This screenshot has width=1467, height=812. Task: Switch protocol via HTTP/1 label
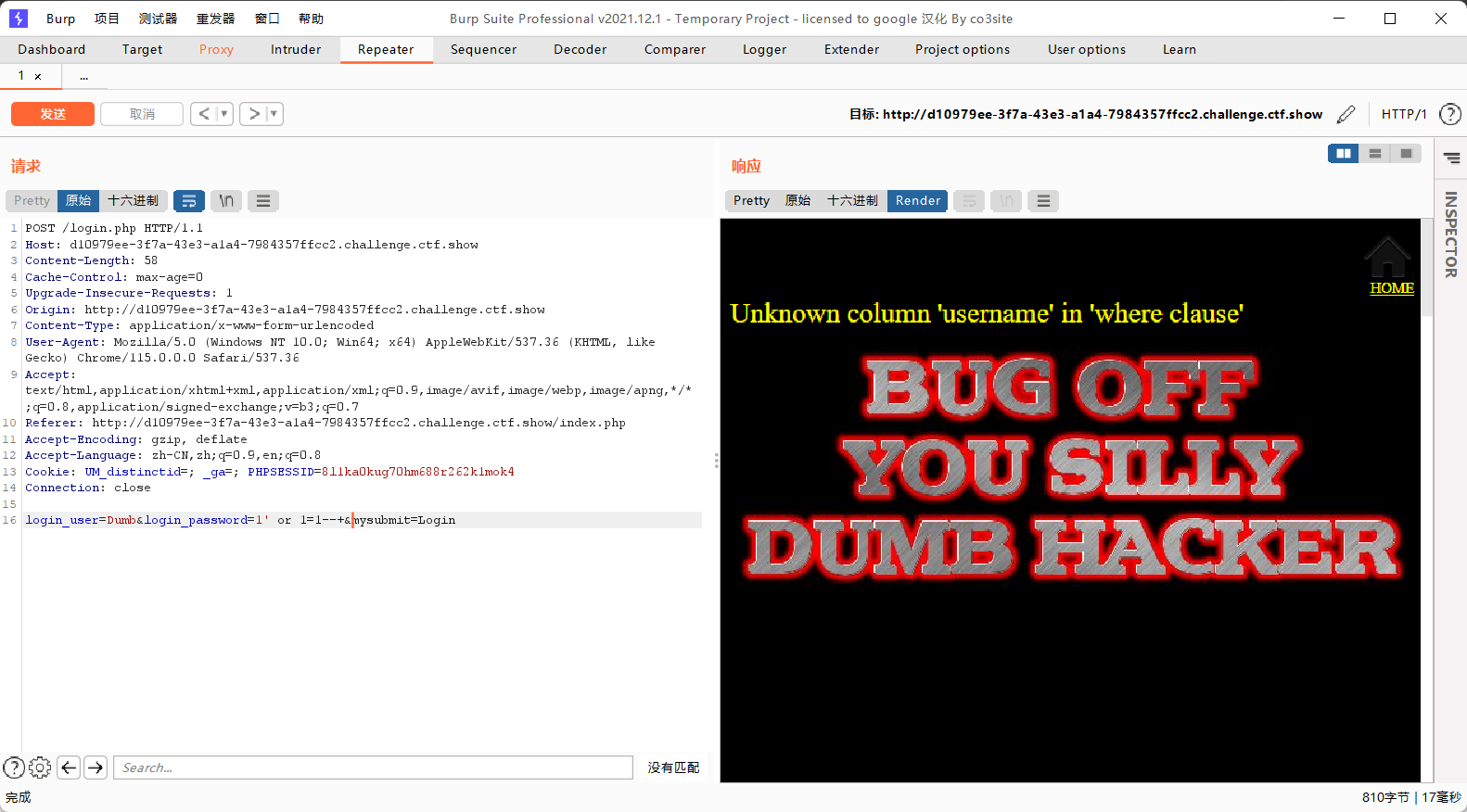(x=1404, y=114)
